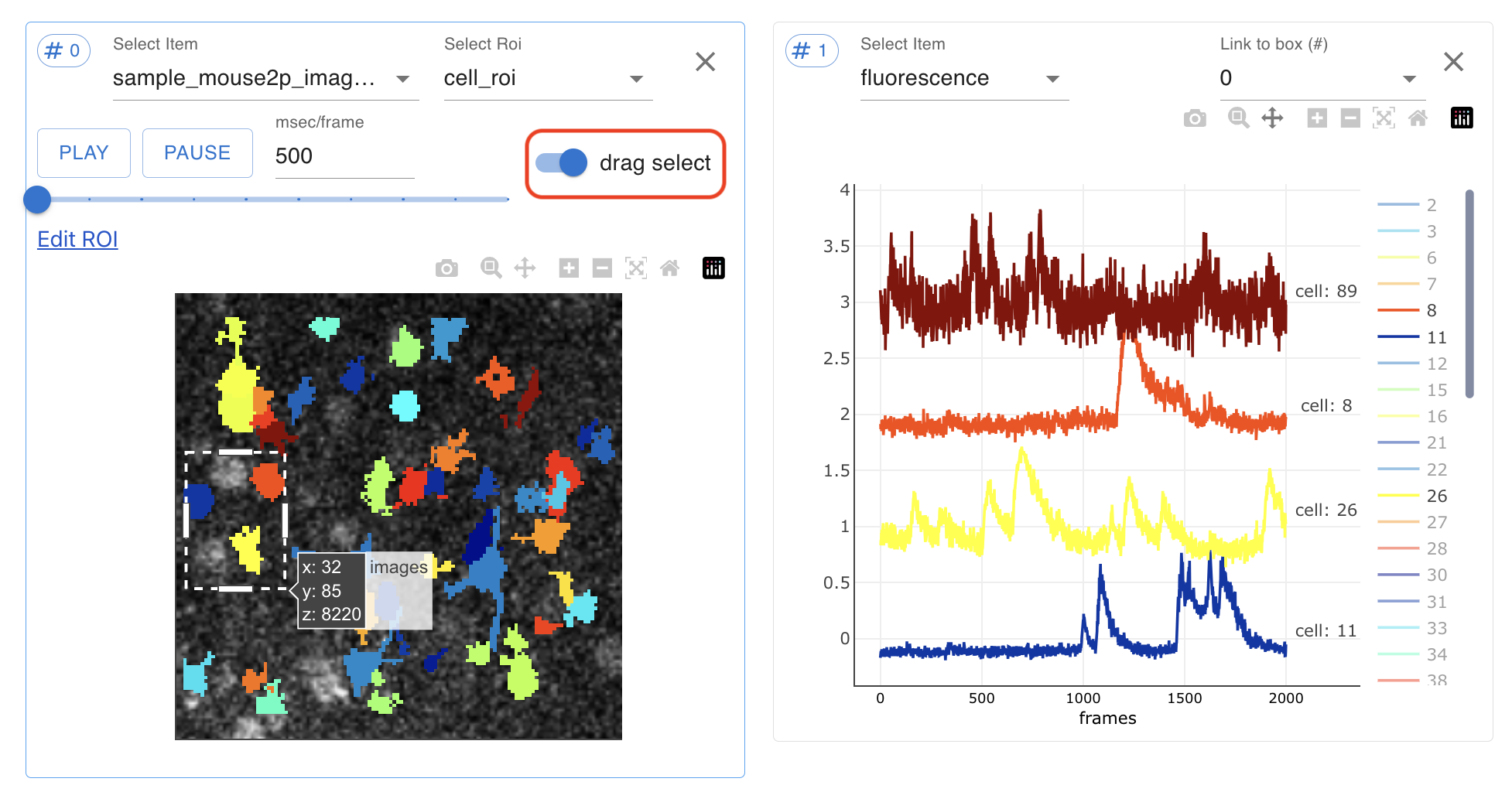Snapshot fluorescence plot with camera icon
Image resolution: width=1512 pixels, height=792 pixels.
point(1195,118)
